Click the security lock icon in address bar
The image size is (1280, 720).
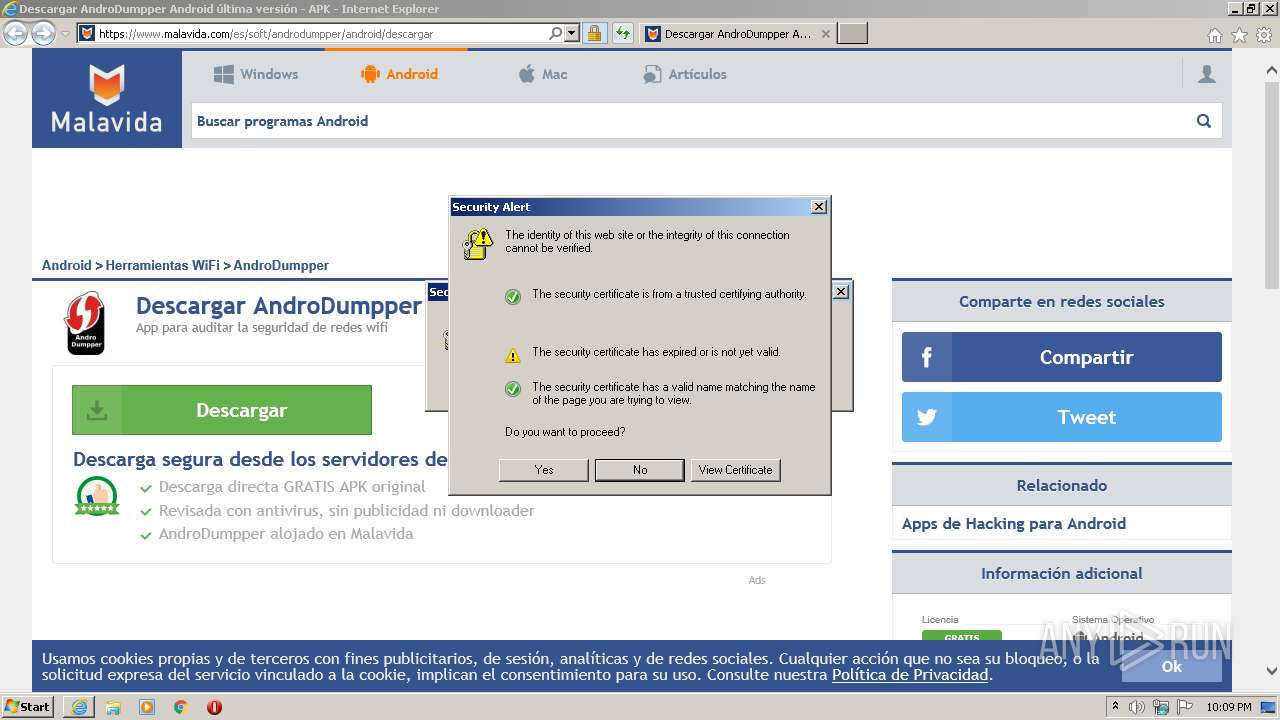595,33
